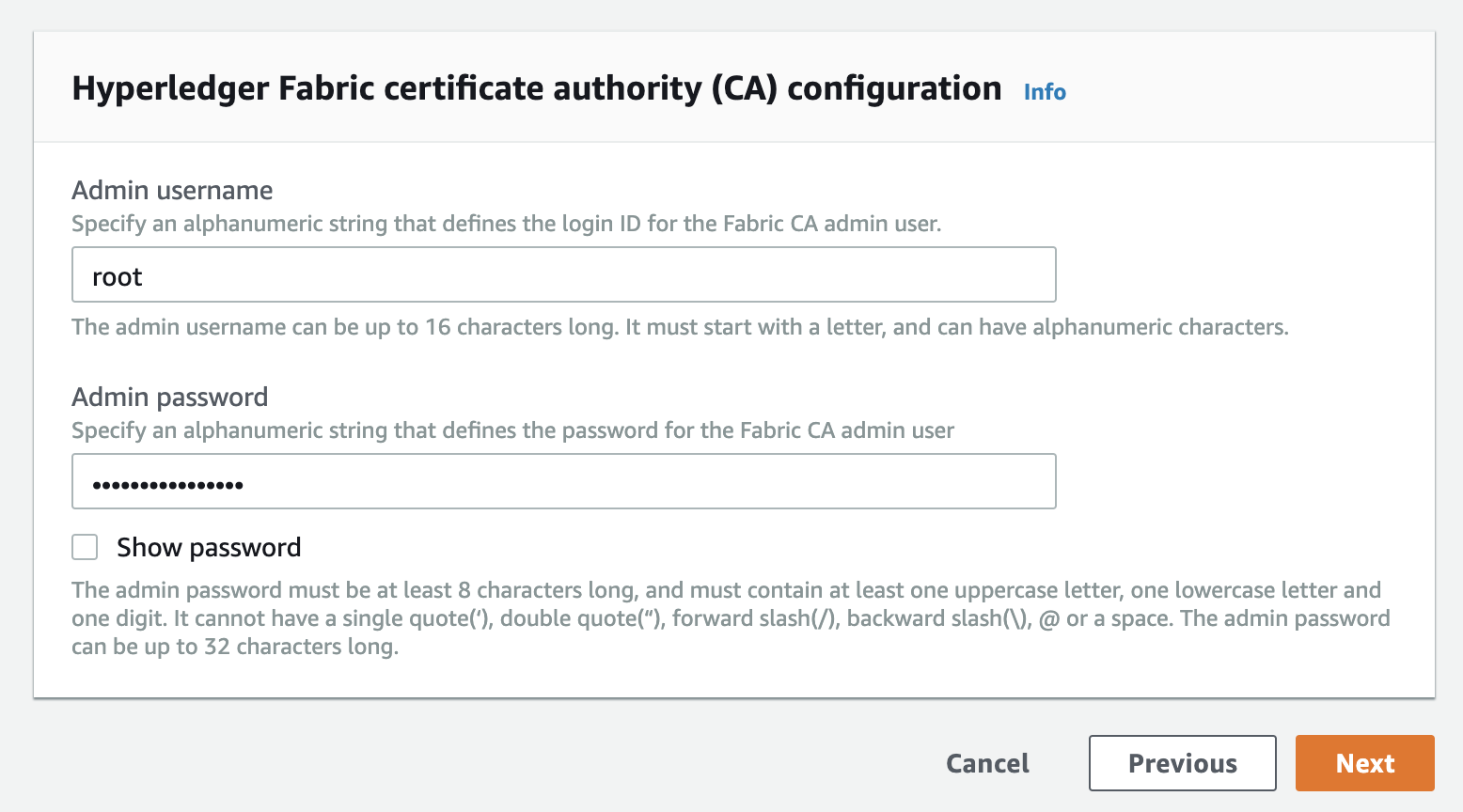Click the 'Admin username' field label
This screenshot has height=812, width=1463.
(172, 190)
